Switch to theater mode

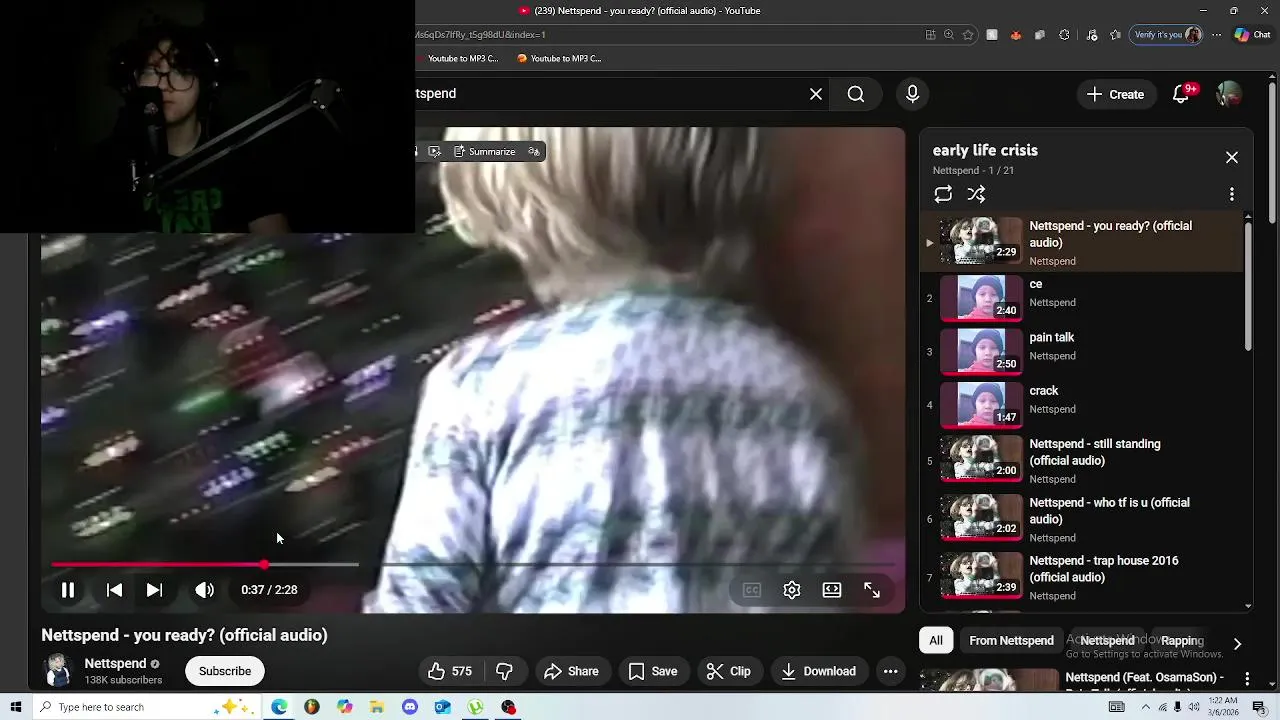coord(832,590)
